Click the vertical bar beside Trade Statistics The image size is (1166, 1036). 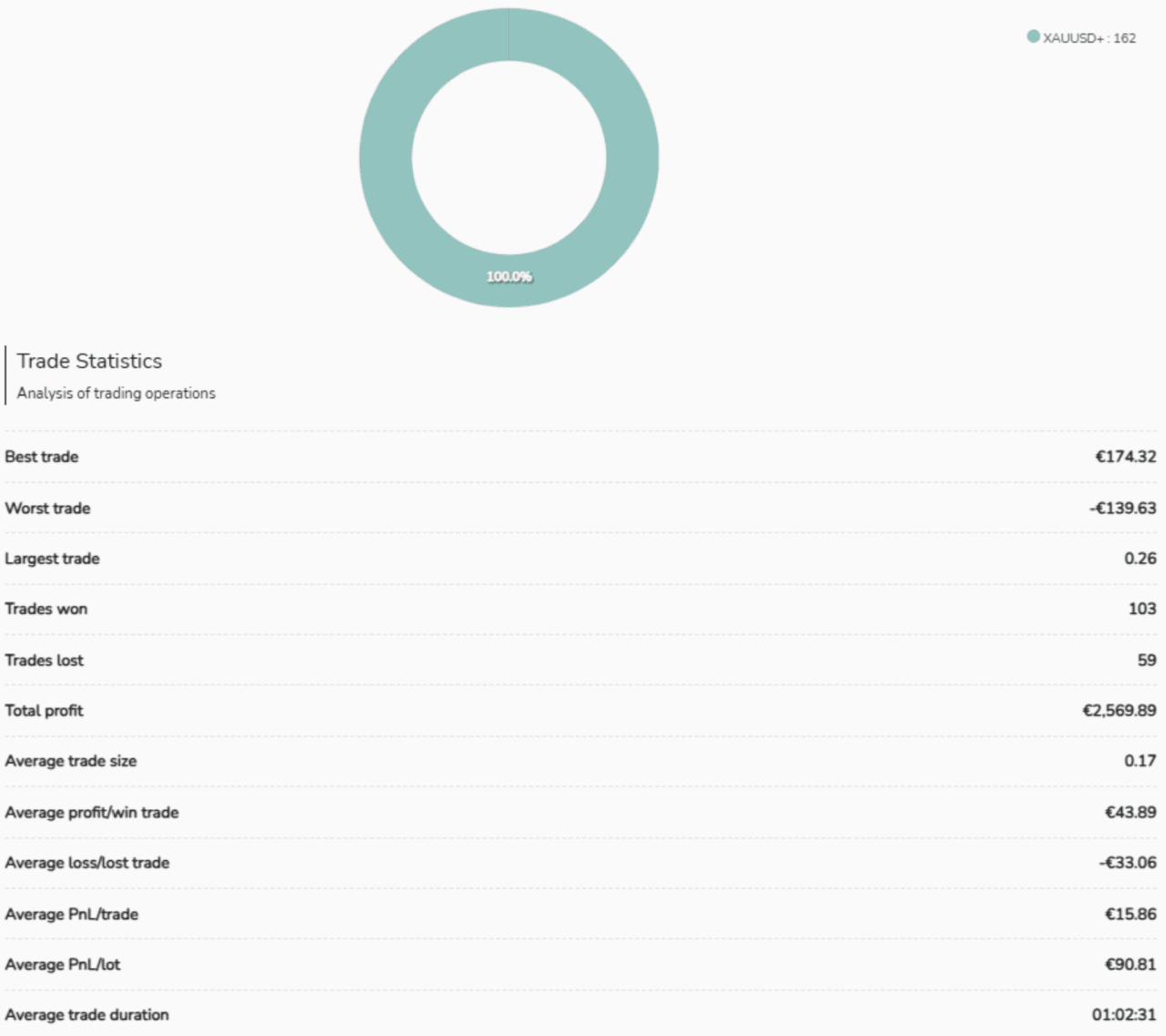coord(6,374)
